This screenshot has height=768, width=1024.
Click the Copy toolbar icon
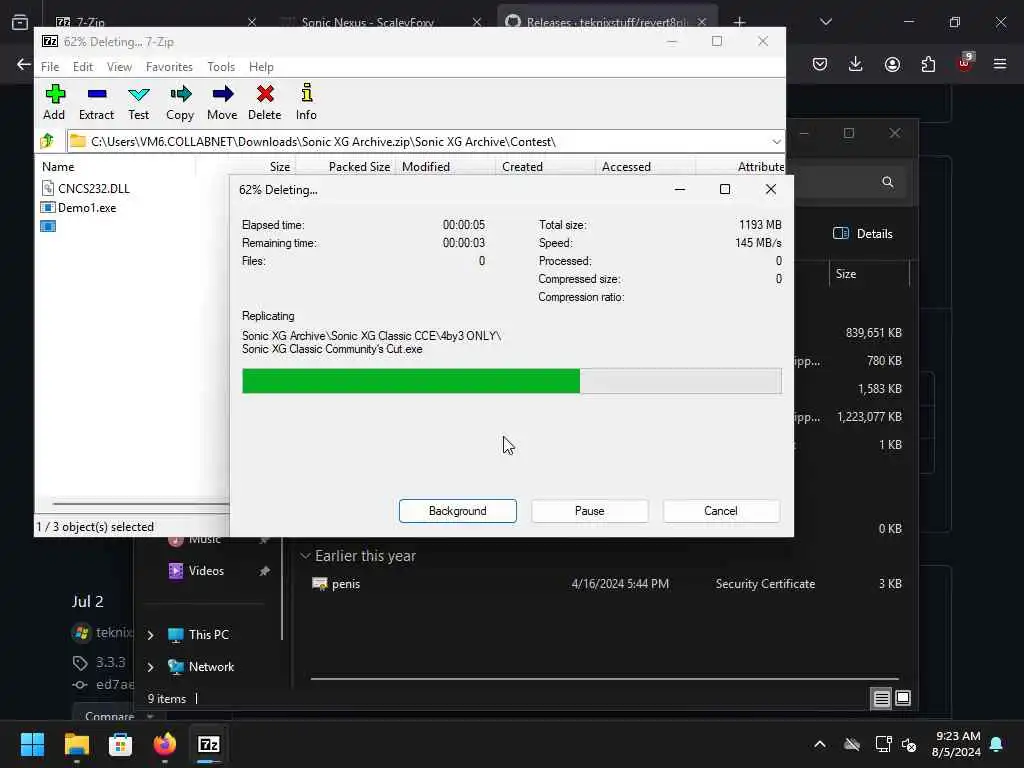pos(180,102)
